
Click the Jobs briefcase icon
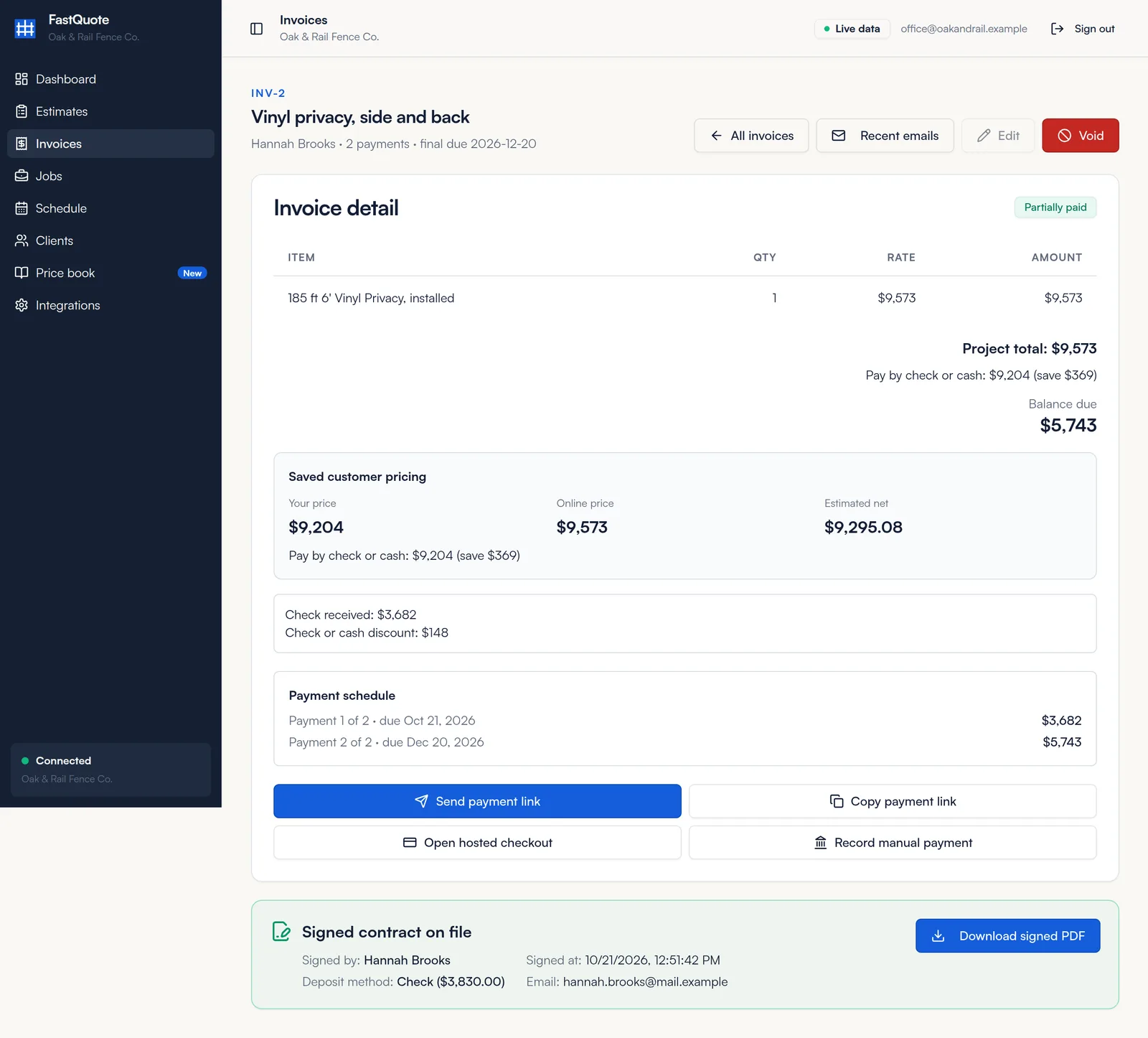click(22, 176)
